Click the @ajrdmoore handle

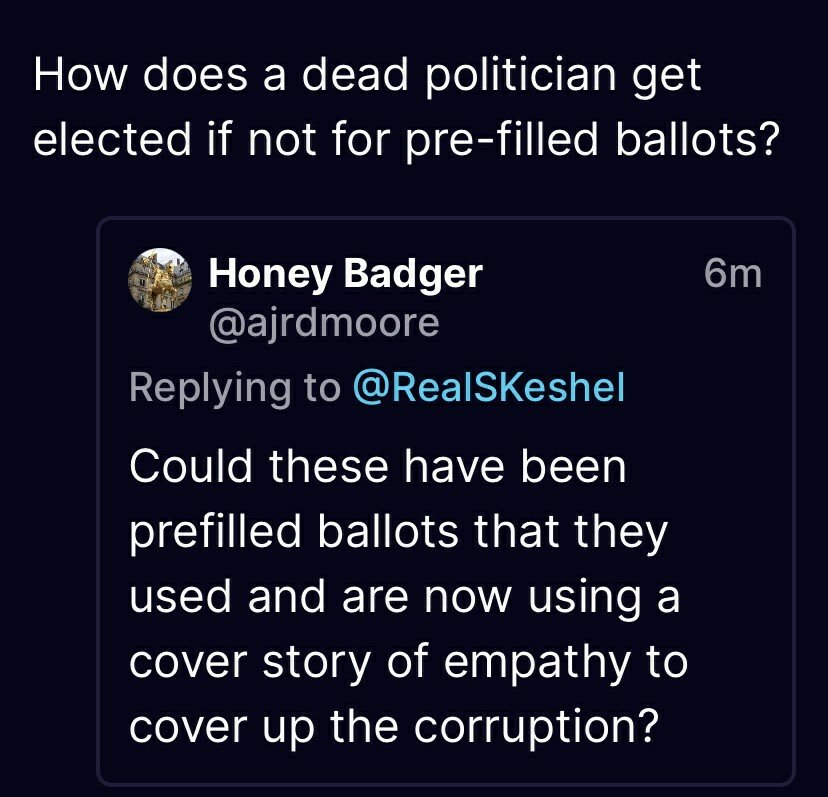pyautogui.click(x=323, y=322)
